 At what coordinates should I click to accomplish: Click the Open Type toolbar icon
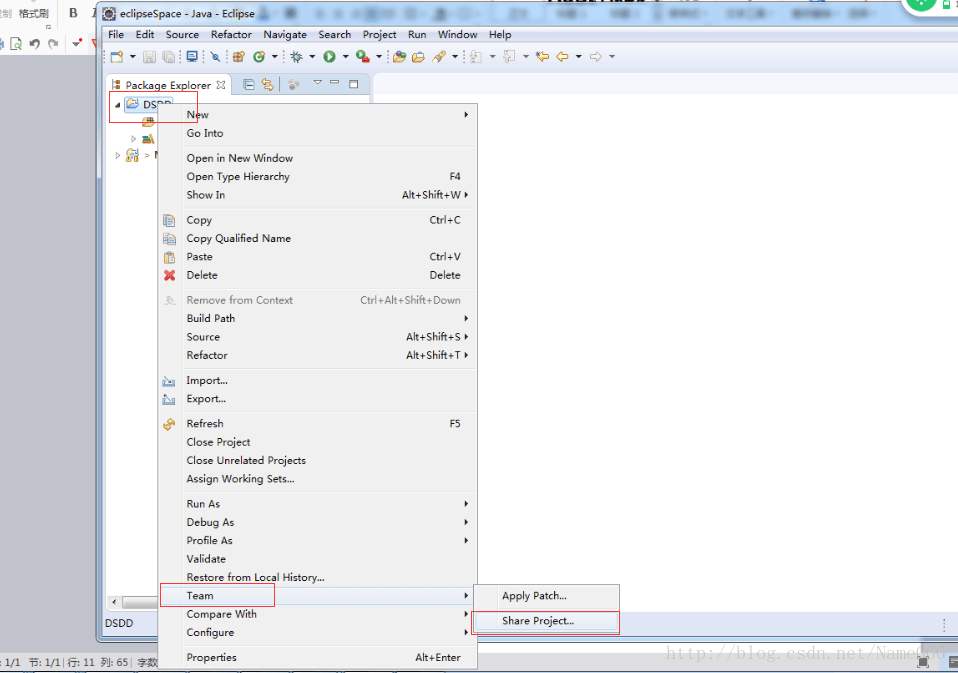click(398, 57)
